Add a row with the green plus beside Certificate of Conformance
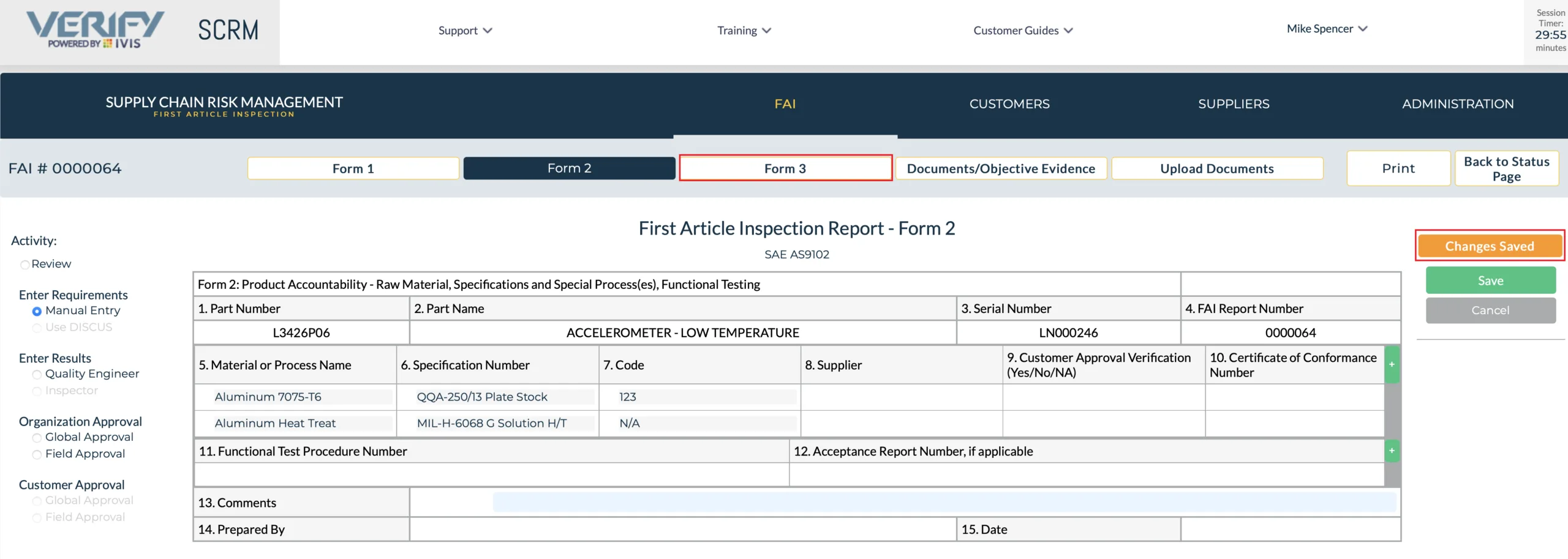The height and width of the screenshot is (559, 1568). coord(1392,364)
